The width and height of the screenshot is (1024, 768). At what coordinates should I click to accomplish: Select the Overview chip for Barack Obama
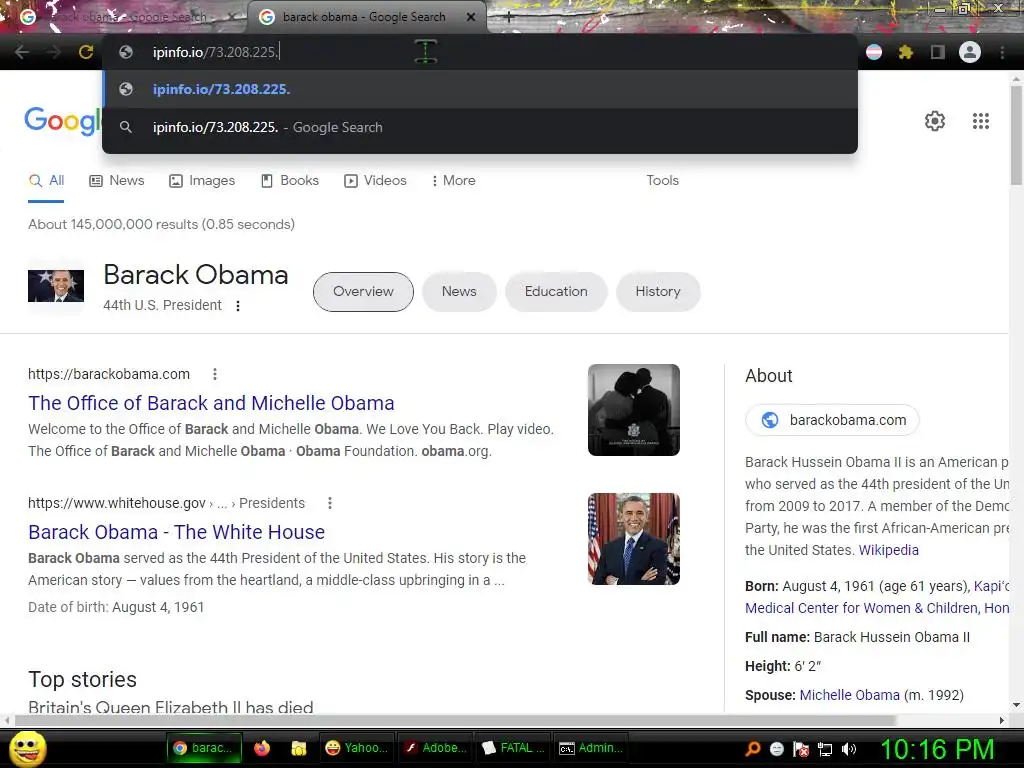tap(363, 292)
